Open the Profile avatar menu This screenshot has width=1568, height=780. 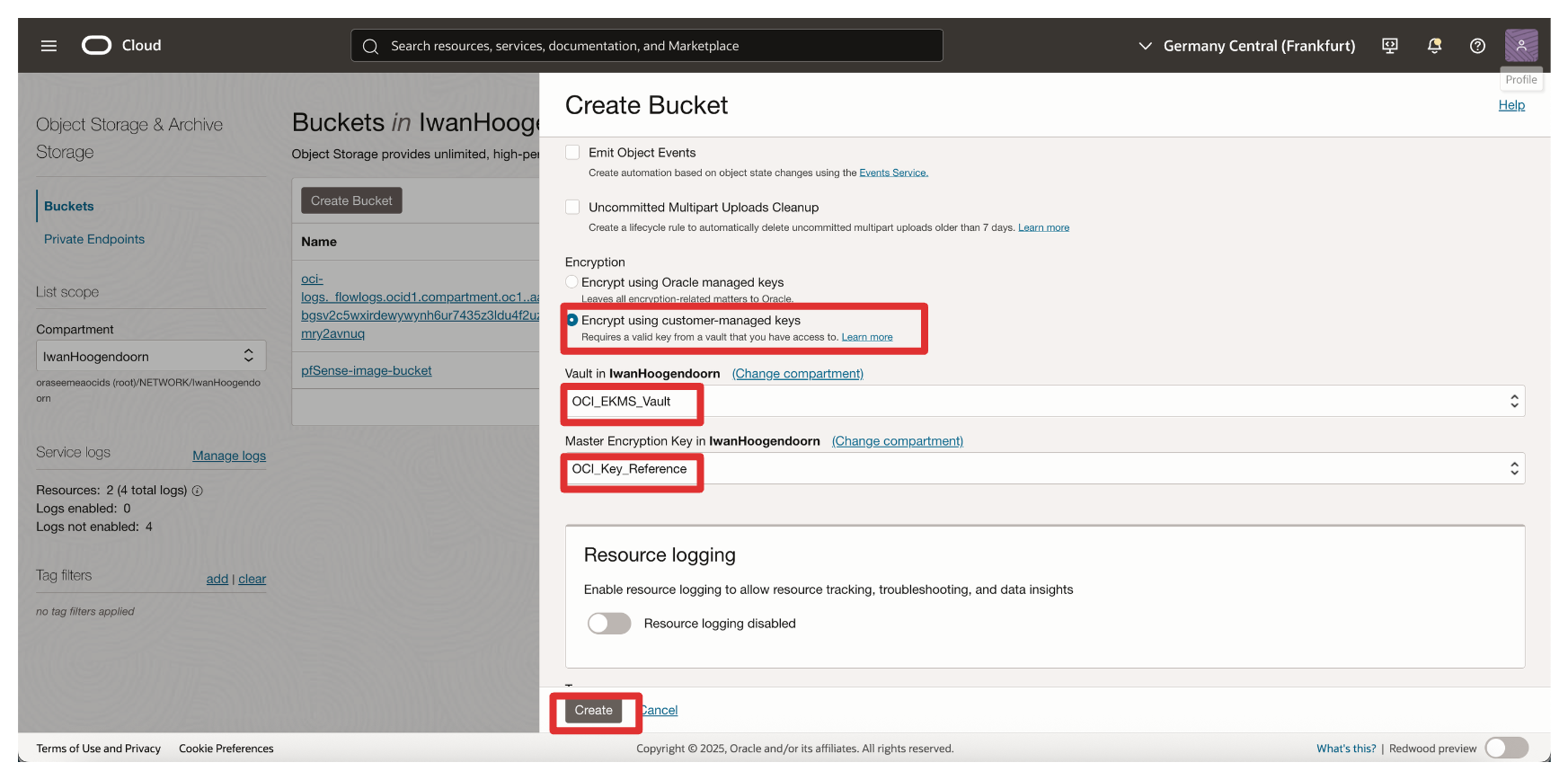coord(1520,46)
